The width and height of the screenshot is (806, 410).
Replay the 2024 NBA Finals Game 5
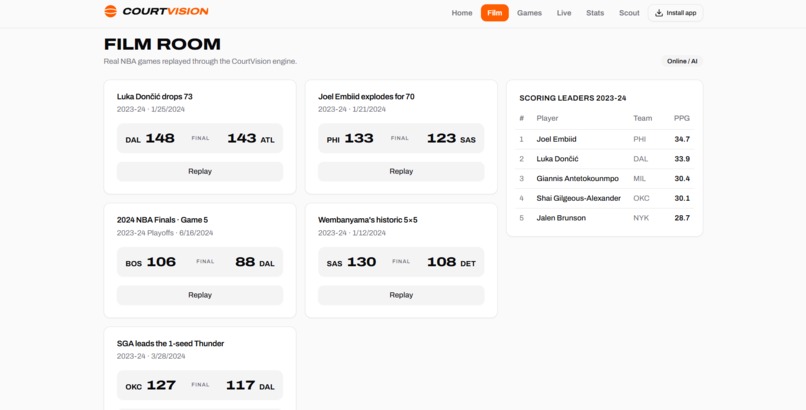coord(200,295)
